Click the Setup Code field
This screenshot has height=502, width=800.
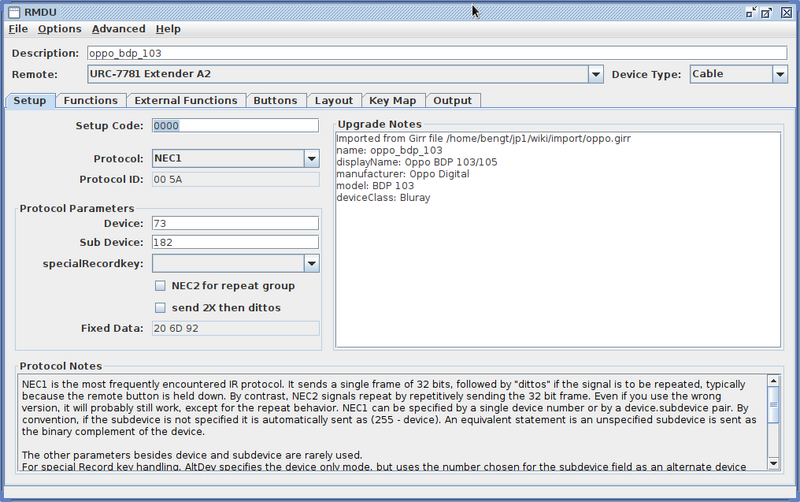(235, 126)
